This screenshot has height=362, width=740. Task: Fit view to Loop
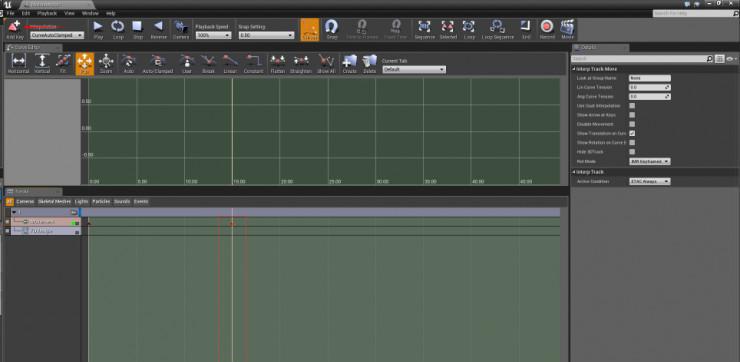pyautogui.click(x=469, y=26)
